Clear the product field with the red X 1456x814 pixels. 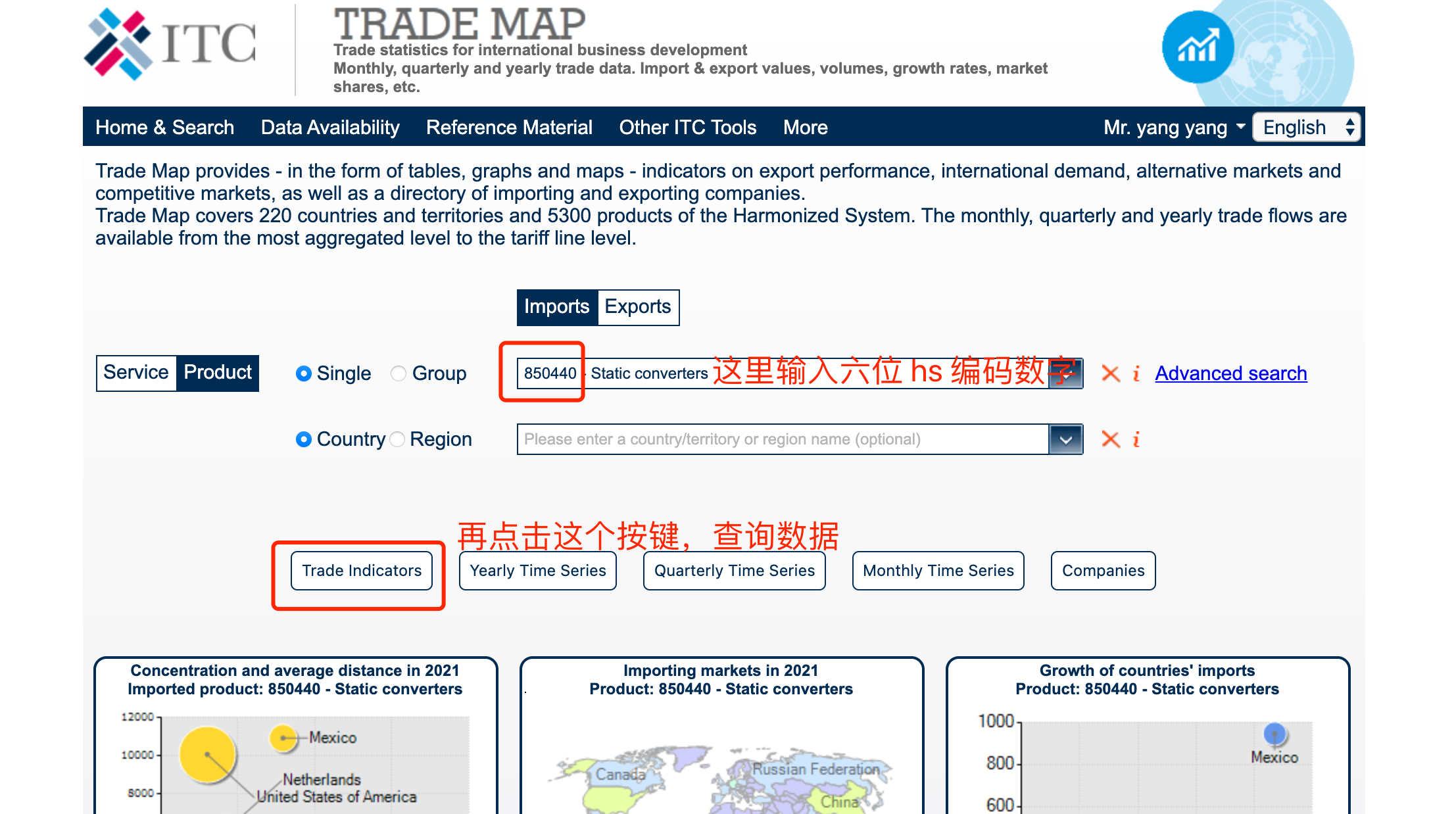click(1111, 373)
